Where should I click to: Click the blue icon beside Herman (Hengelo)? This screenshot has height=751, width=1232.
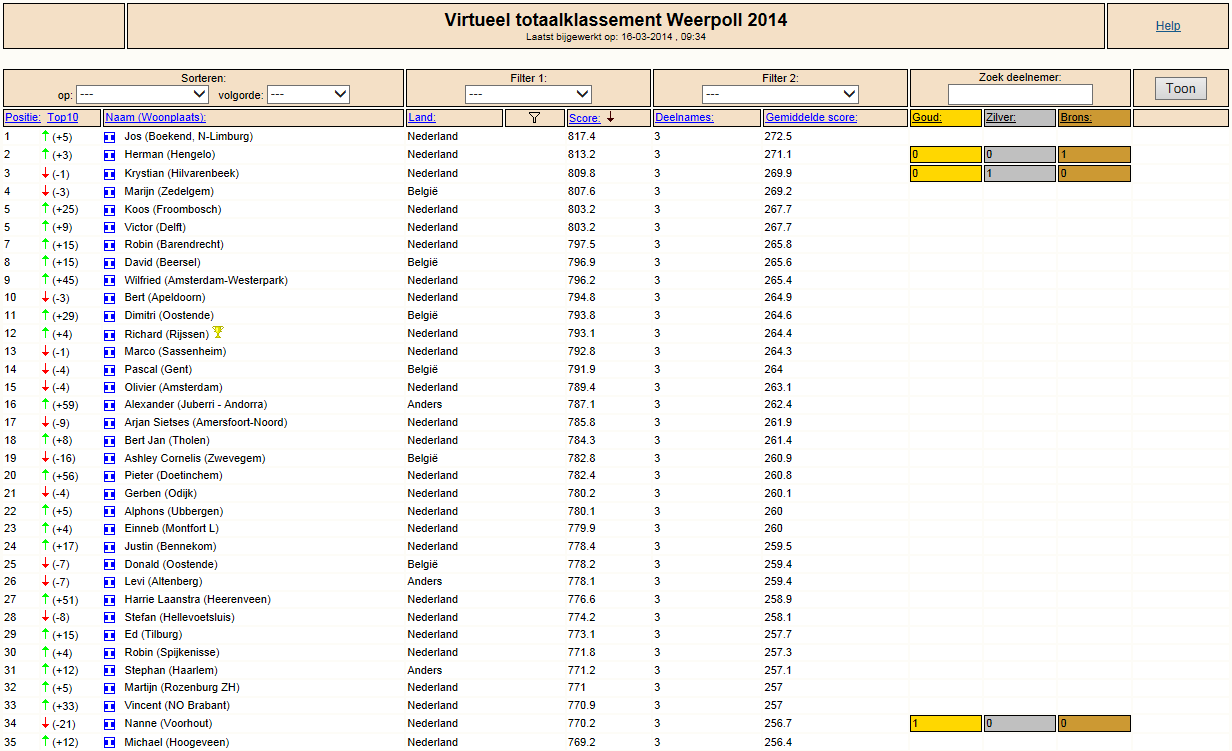tap(110, 155)
